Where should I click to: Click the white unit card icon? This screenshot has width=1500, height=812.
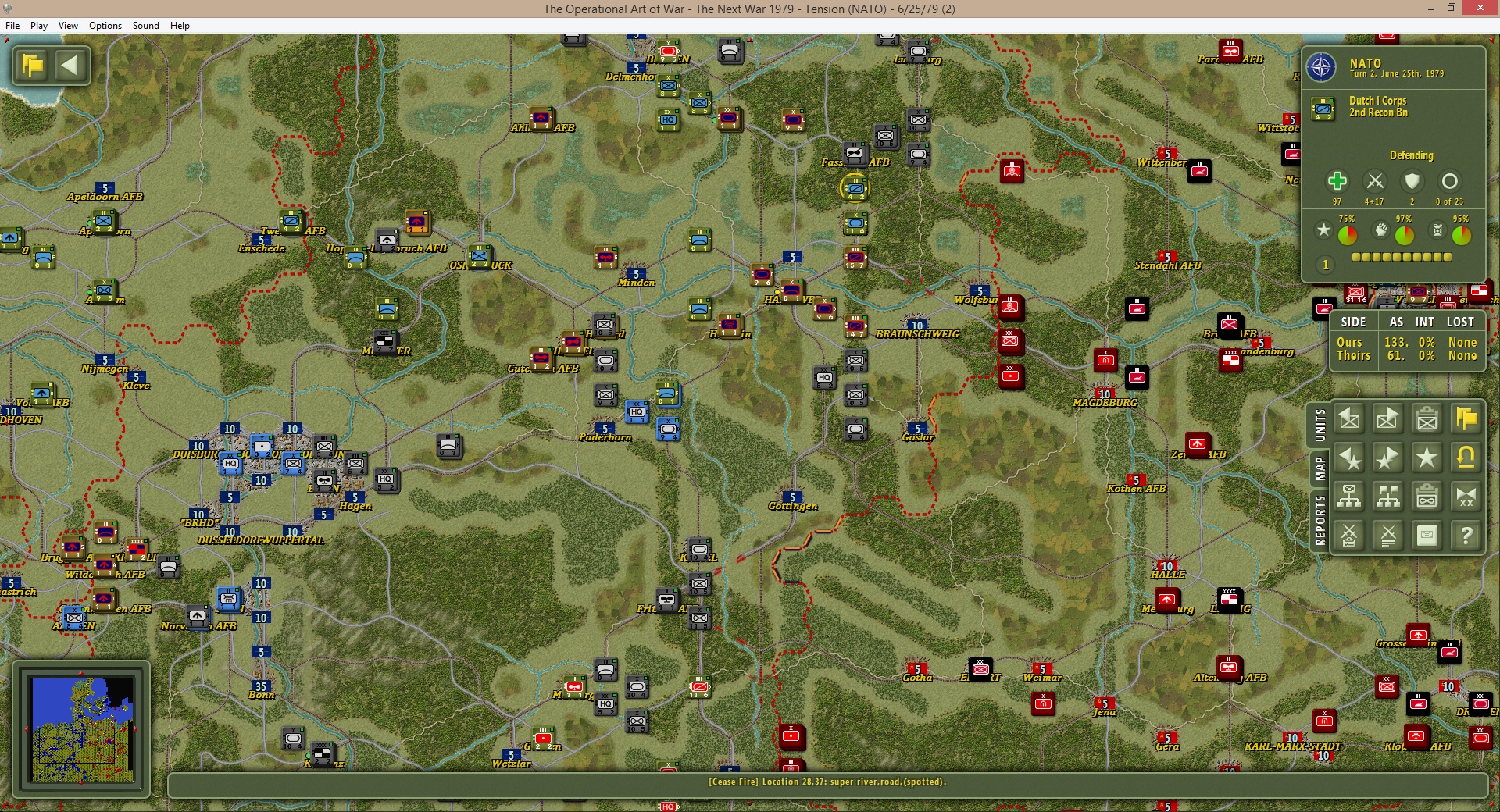tap(1427, 536)
